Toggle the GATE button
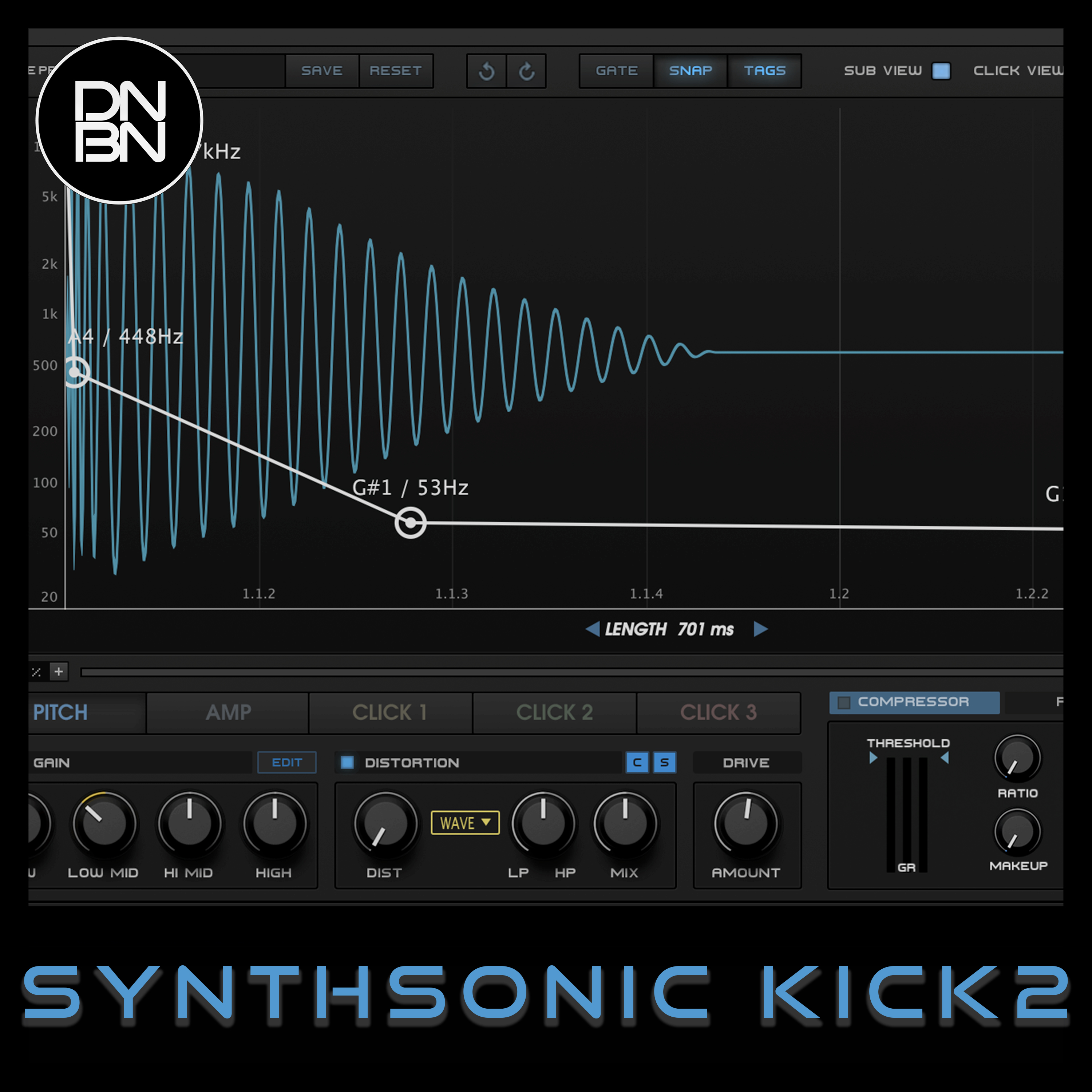Image resolution: width=1092 pixels, height=1092 pixels. point(616,71)
